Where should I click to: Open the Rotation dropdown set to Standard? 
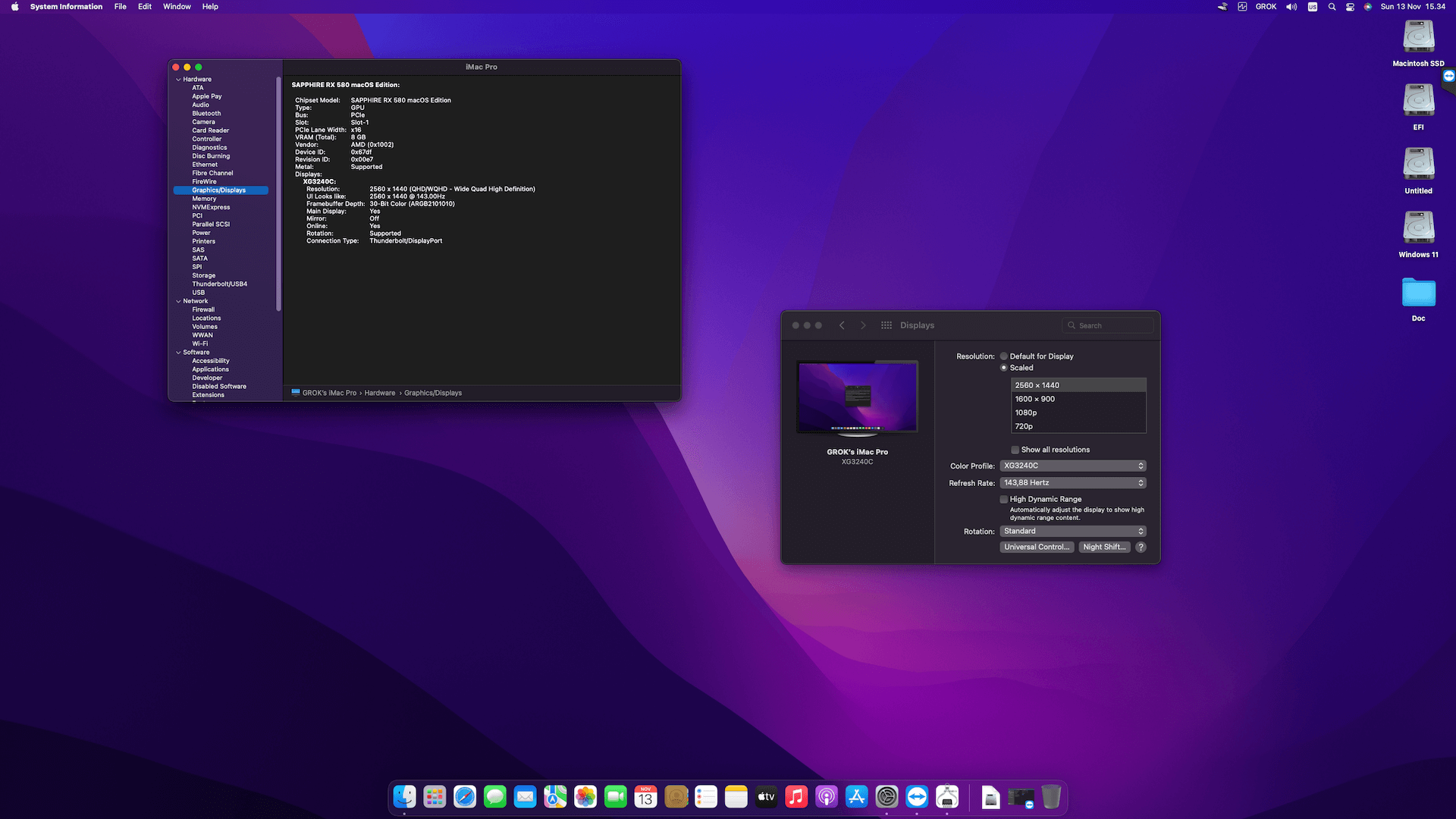point(1073,531)
